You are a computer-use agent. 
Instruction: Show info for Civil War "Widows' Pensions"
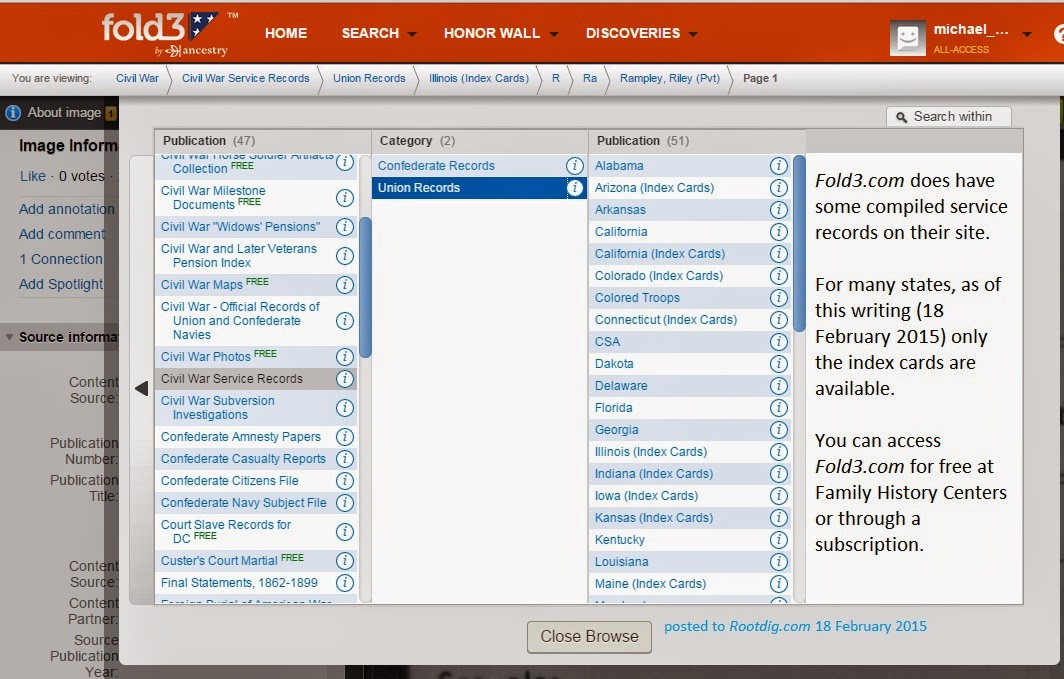pyautogui.click(x=345, y=227)
